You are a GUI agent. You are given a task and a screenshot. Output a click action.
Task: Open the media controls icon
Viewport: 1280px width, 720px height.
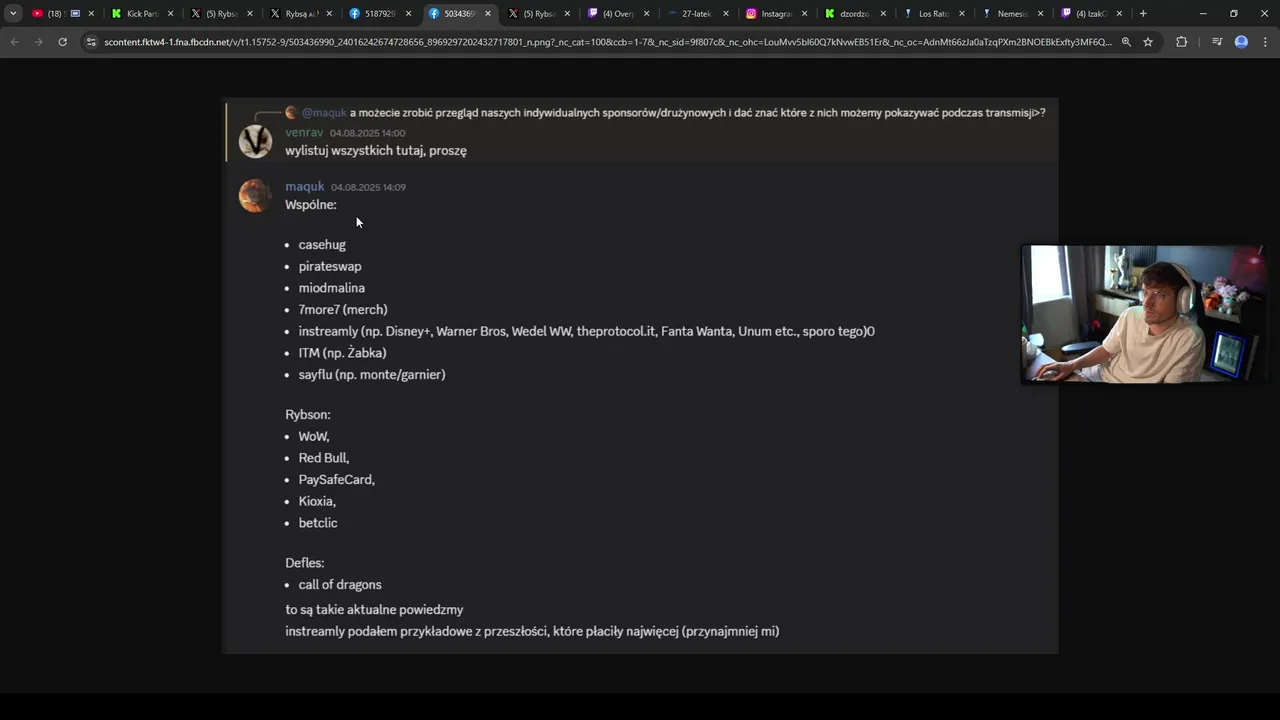pos(1217,42)
